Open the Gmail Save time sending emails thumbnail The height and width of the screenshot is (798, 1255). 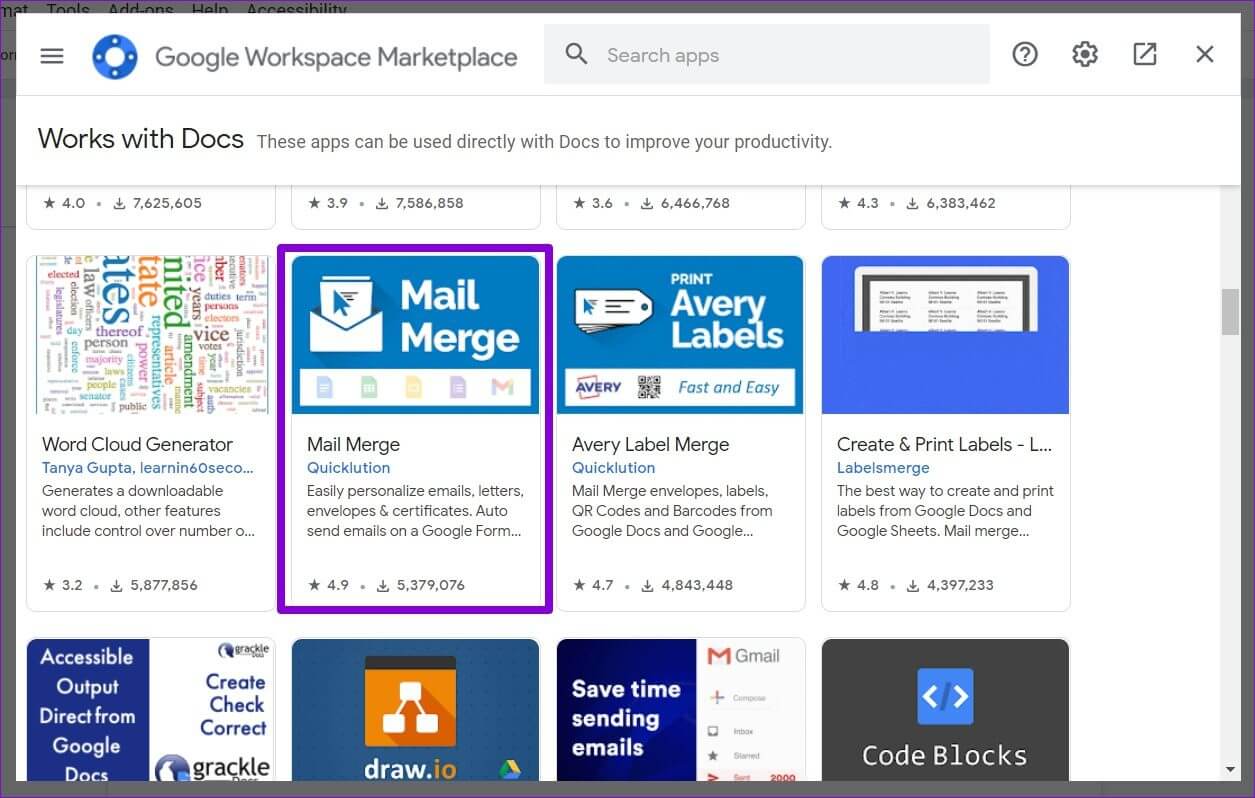[x=680, y=710]
